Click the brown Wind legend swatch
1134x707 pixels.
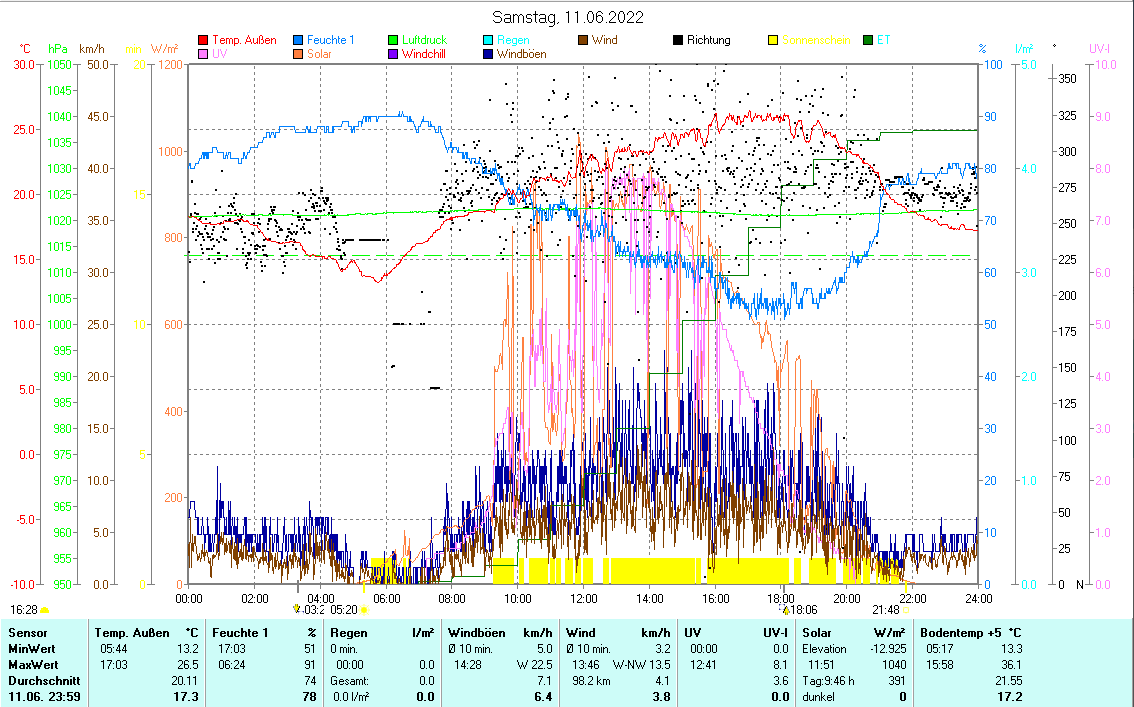583,40
